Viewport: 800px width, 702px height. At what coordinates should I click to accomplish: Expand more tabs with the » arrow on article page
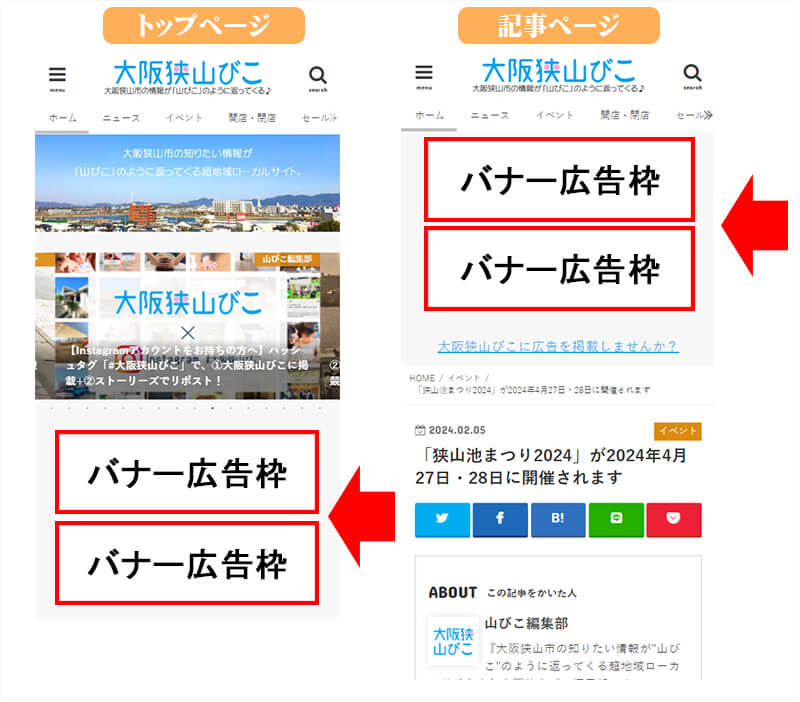(707, 115)
